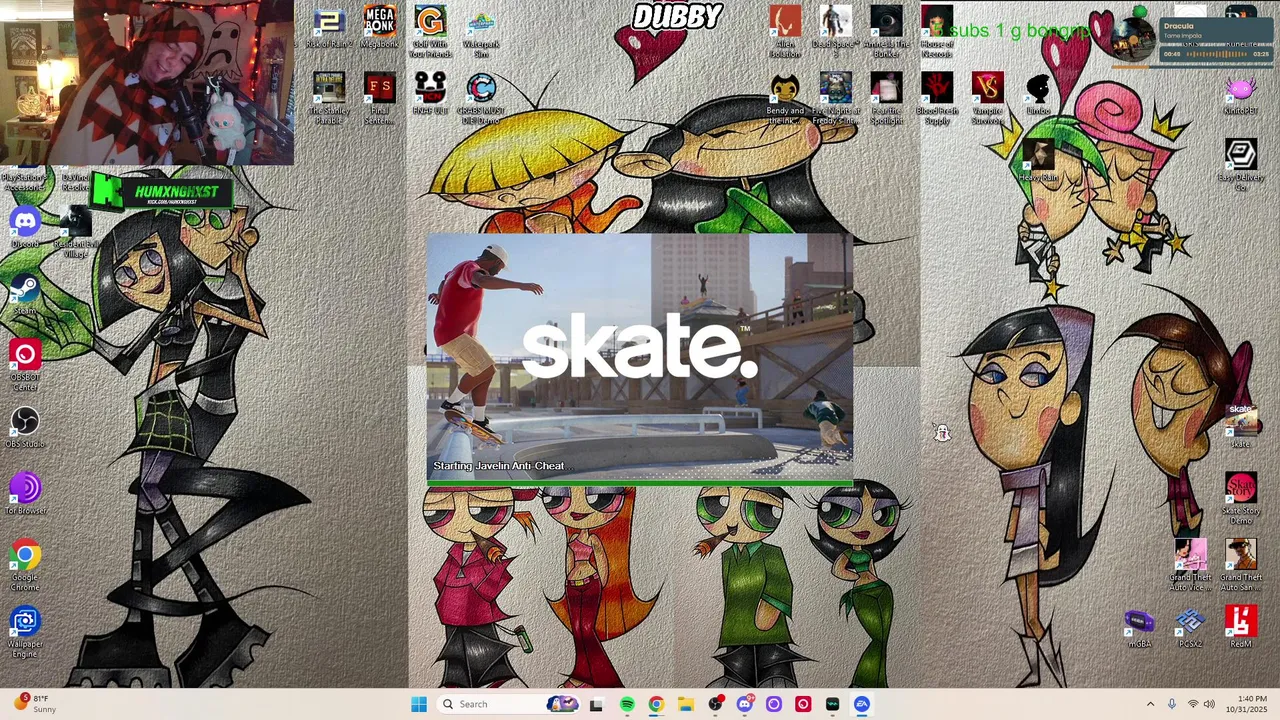Open the weather widget showing 81°F Sunny

34,704
